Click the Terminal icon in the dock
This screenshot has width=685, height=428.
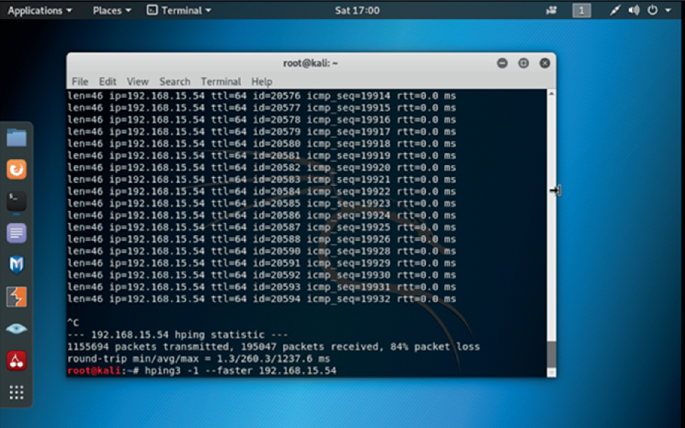click(17, 201)
